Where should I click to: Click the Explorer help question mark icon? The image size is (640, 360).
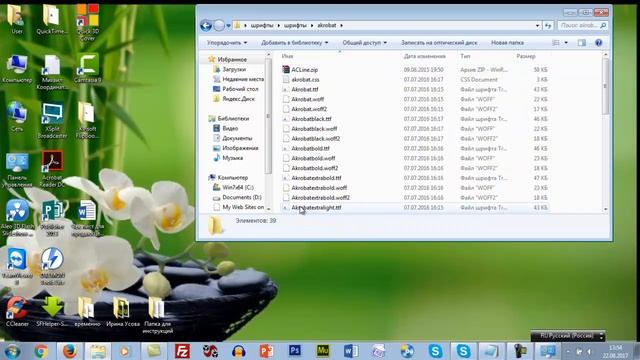point(598,42)
